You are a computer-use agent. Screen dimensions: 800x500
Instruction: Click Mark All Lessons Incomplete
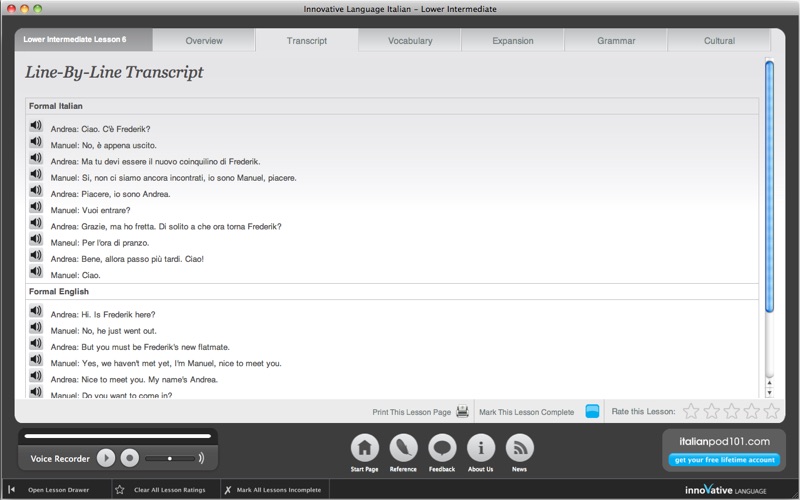click(273, 490)
